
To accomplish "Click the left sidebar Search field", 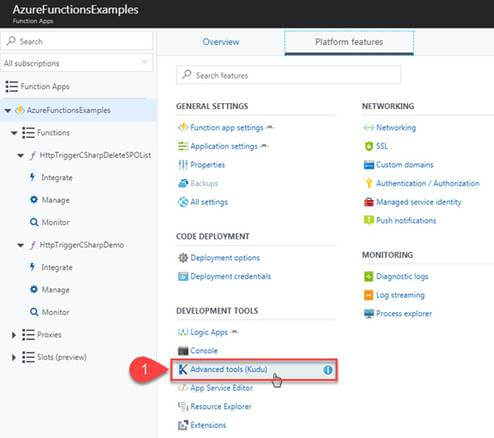I will click(77, 41).
